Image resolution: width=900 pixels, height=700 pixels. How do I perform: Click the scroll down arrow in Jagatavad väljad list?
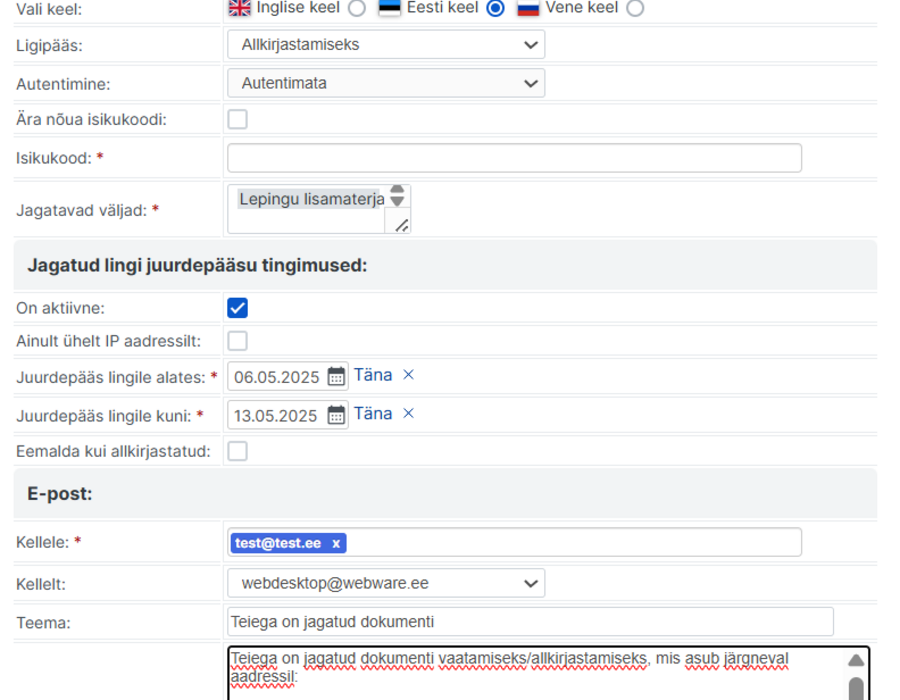click(397, 201)
